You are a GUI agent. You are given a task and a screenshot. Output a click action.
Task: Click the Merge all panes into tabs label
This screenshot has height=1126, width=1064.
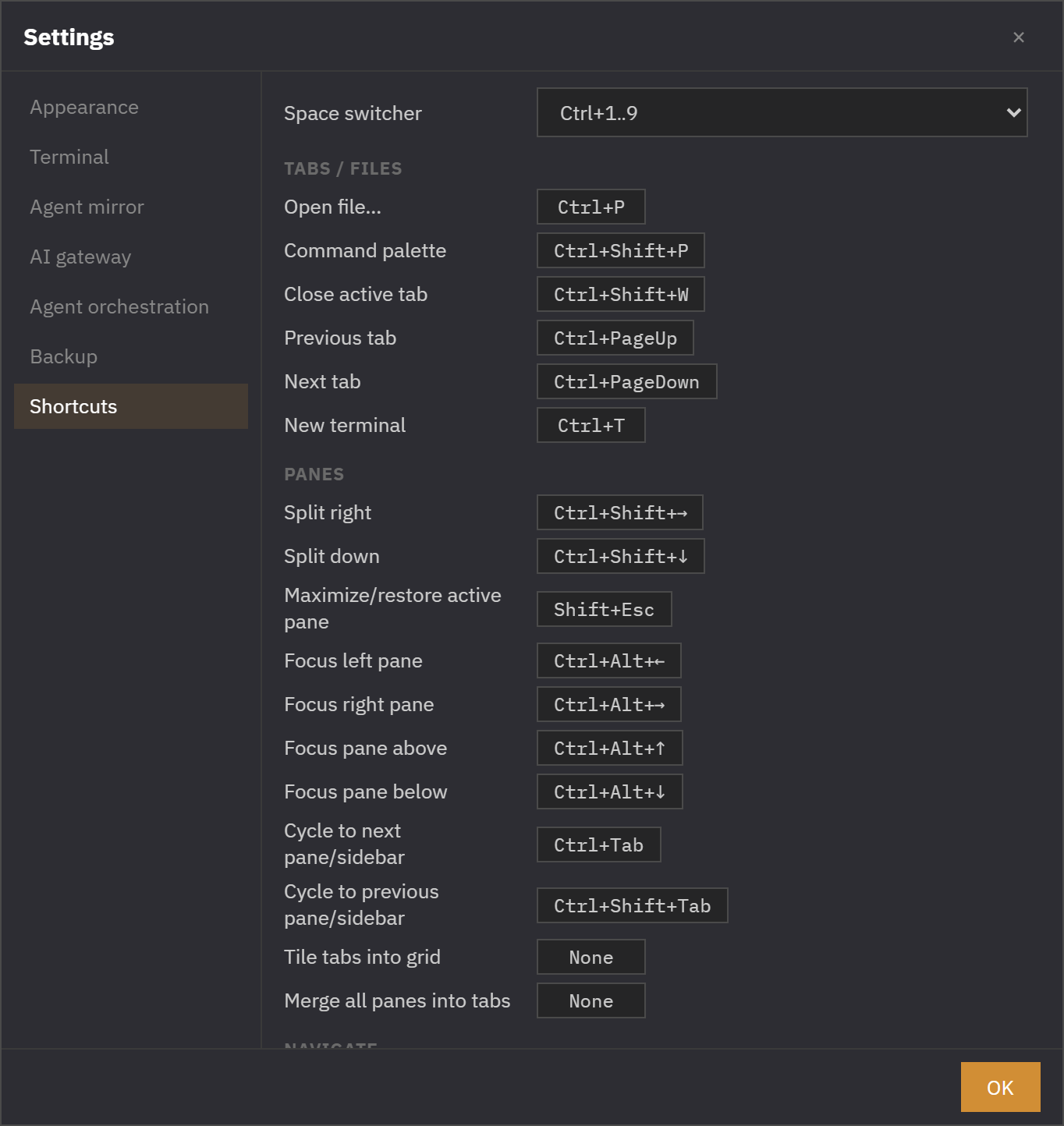click(397, 1000)
